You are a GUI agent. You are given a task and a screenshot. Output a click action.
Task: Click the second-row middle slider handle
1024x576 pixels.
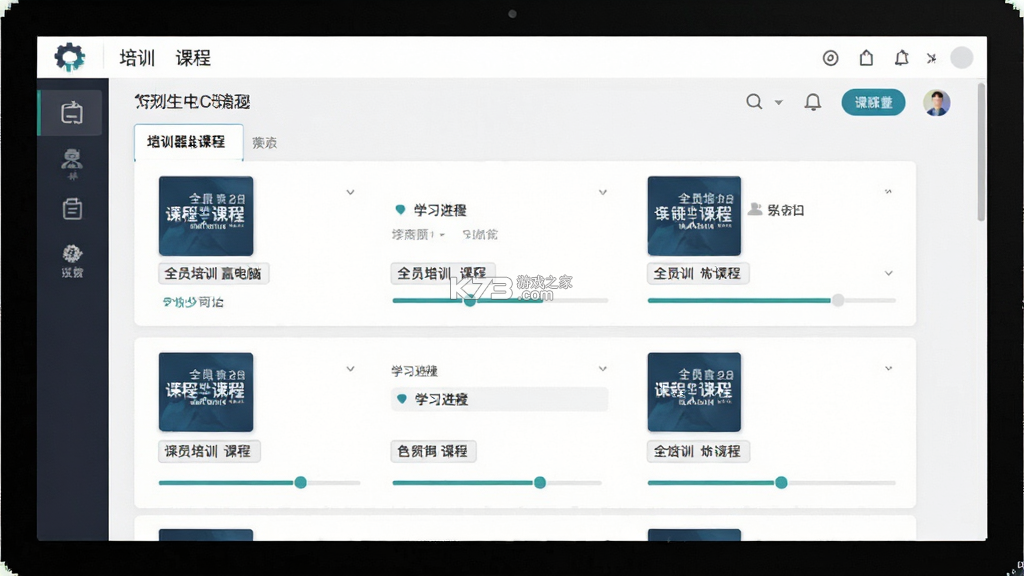(539, 483)
